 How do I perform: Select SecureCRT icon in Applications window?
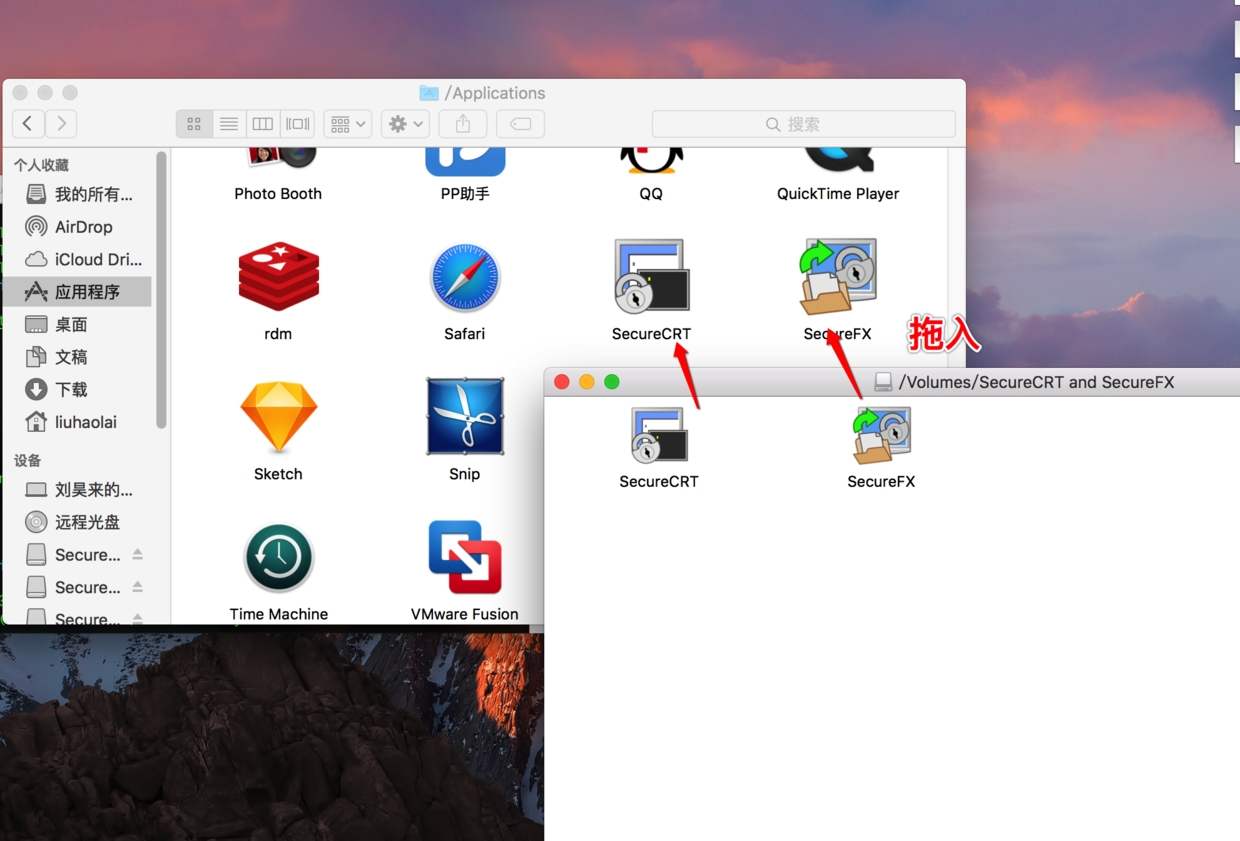(x=651, y=276)
